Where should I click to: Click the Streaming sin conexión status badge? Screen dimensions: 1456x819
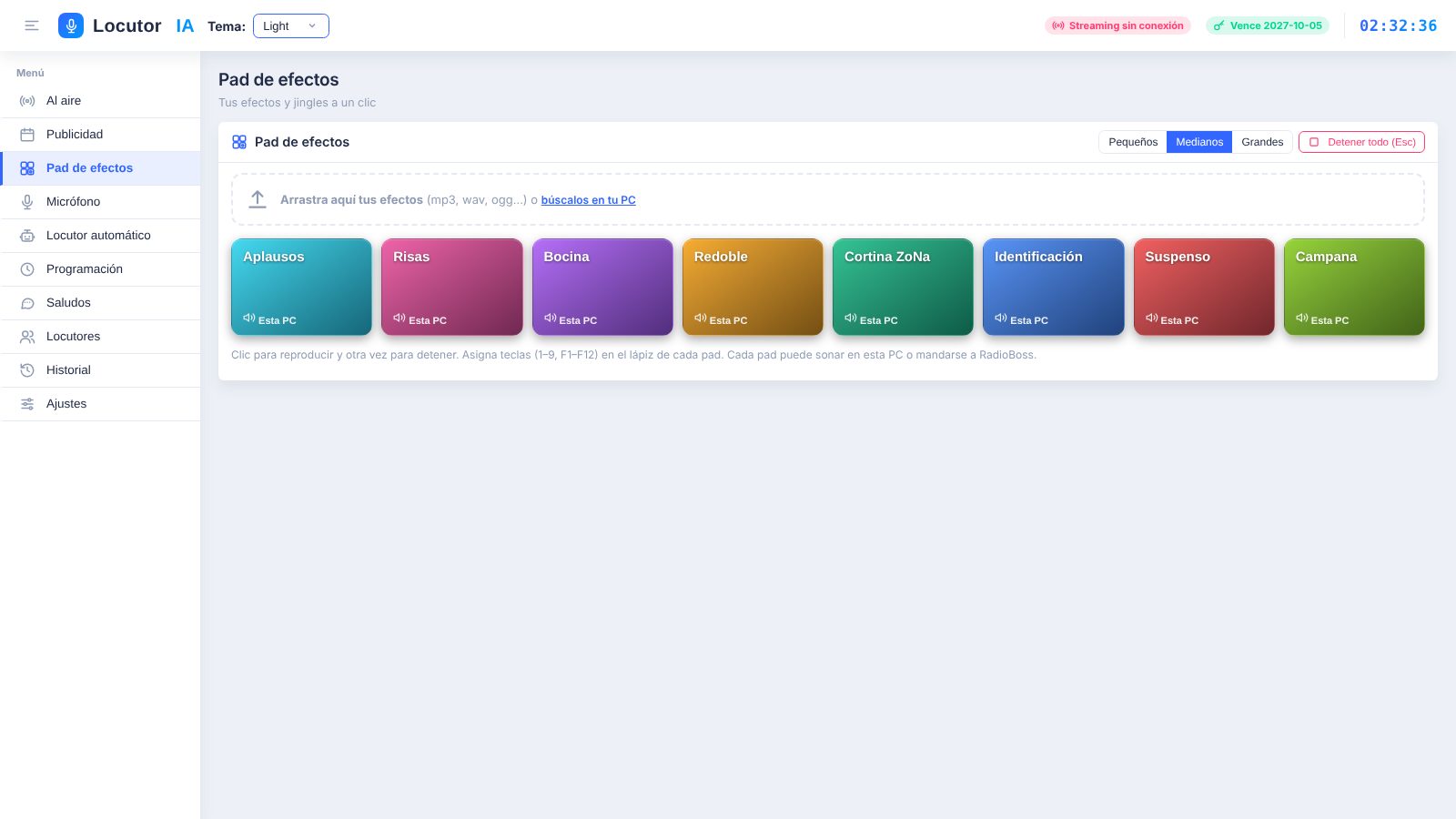[1117, 25]
